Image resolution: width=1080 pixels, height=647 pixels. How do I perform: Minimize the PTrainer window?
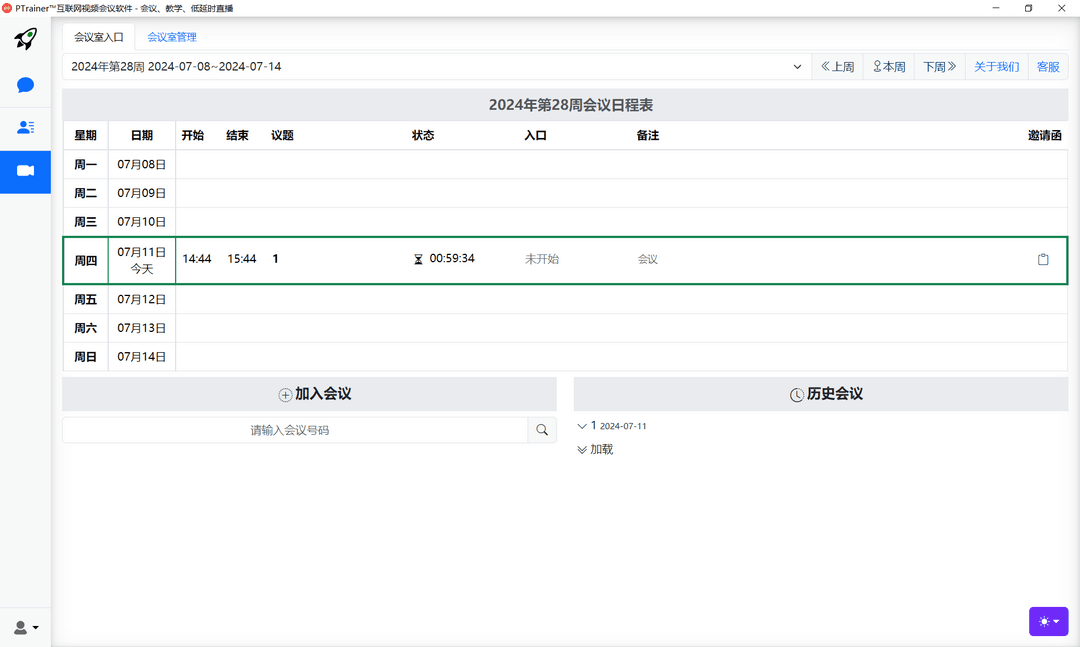point(996,8)
